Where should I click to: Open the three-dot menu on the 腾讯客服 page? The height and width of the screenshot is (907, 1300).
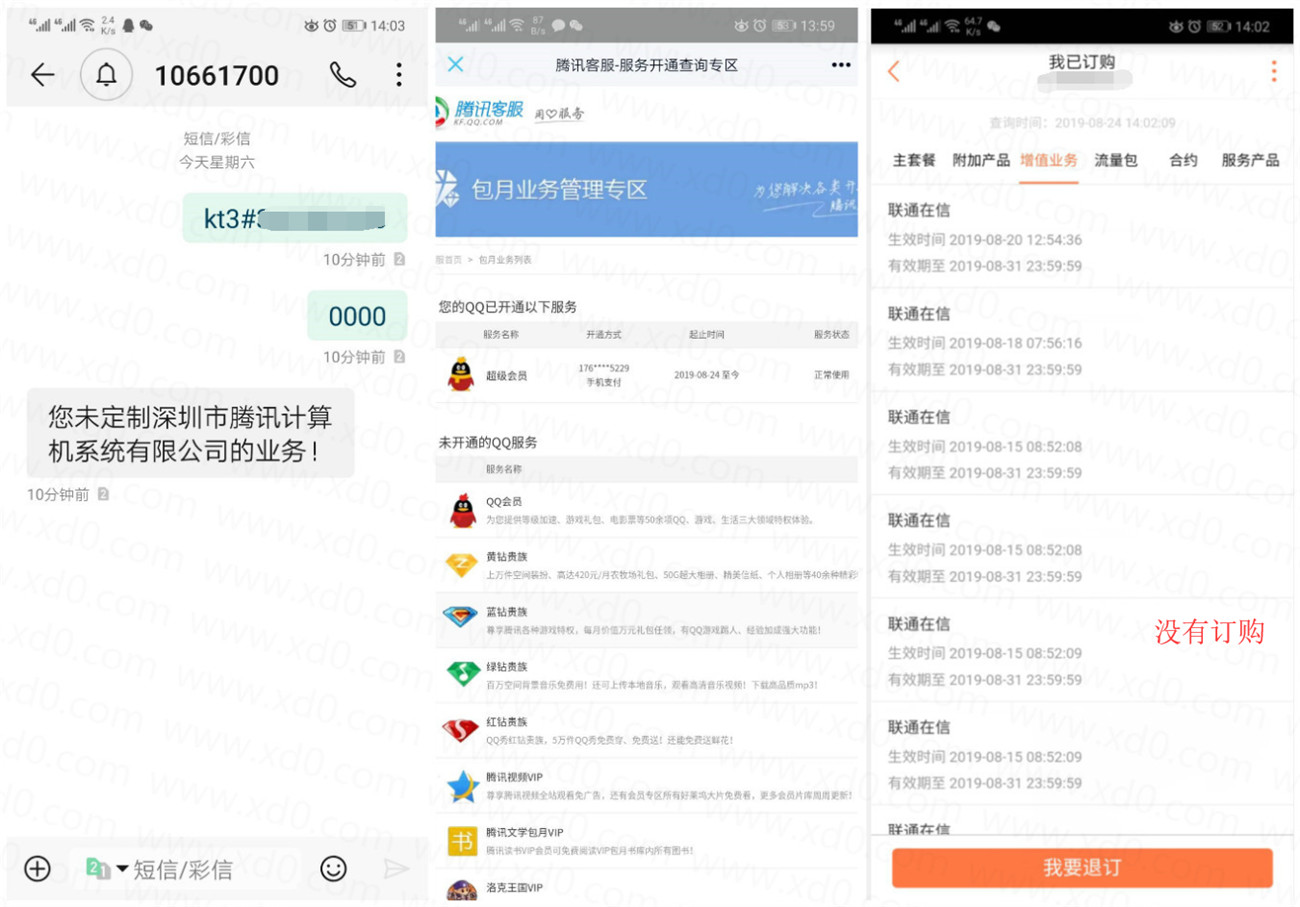pyautogui.click(x=840, y=65)
